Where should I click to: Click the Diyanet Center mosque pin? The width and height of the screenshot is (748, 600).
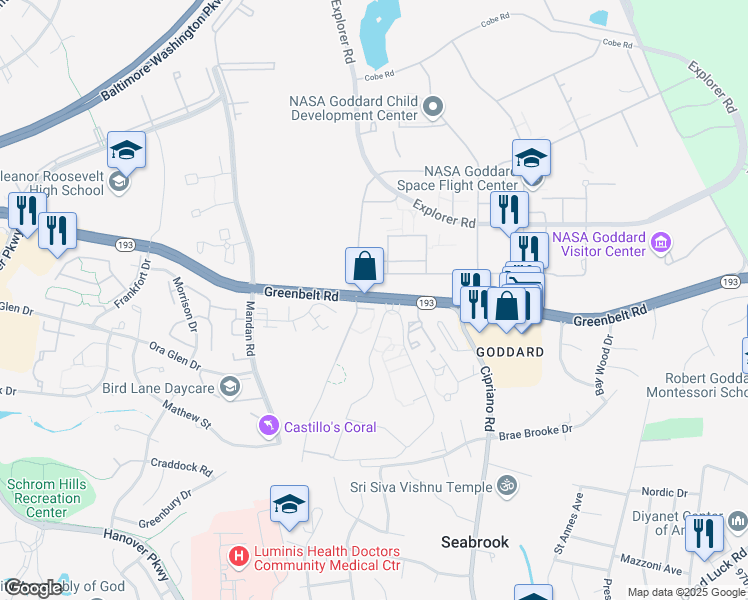738,522
